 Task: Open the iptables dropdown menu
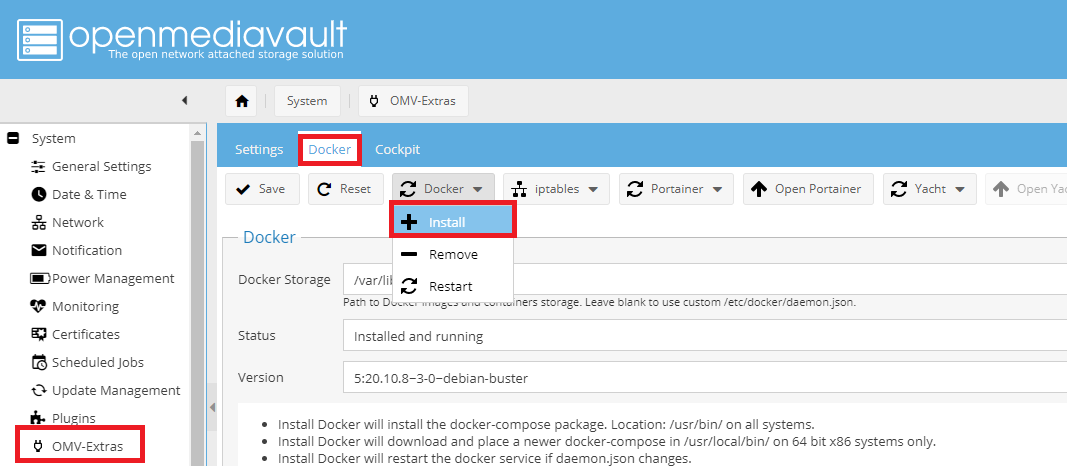click(x=557, y=189)
